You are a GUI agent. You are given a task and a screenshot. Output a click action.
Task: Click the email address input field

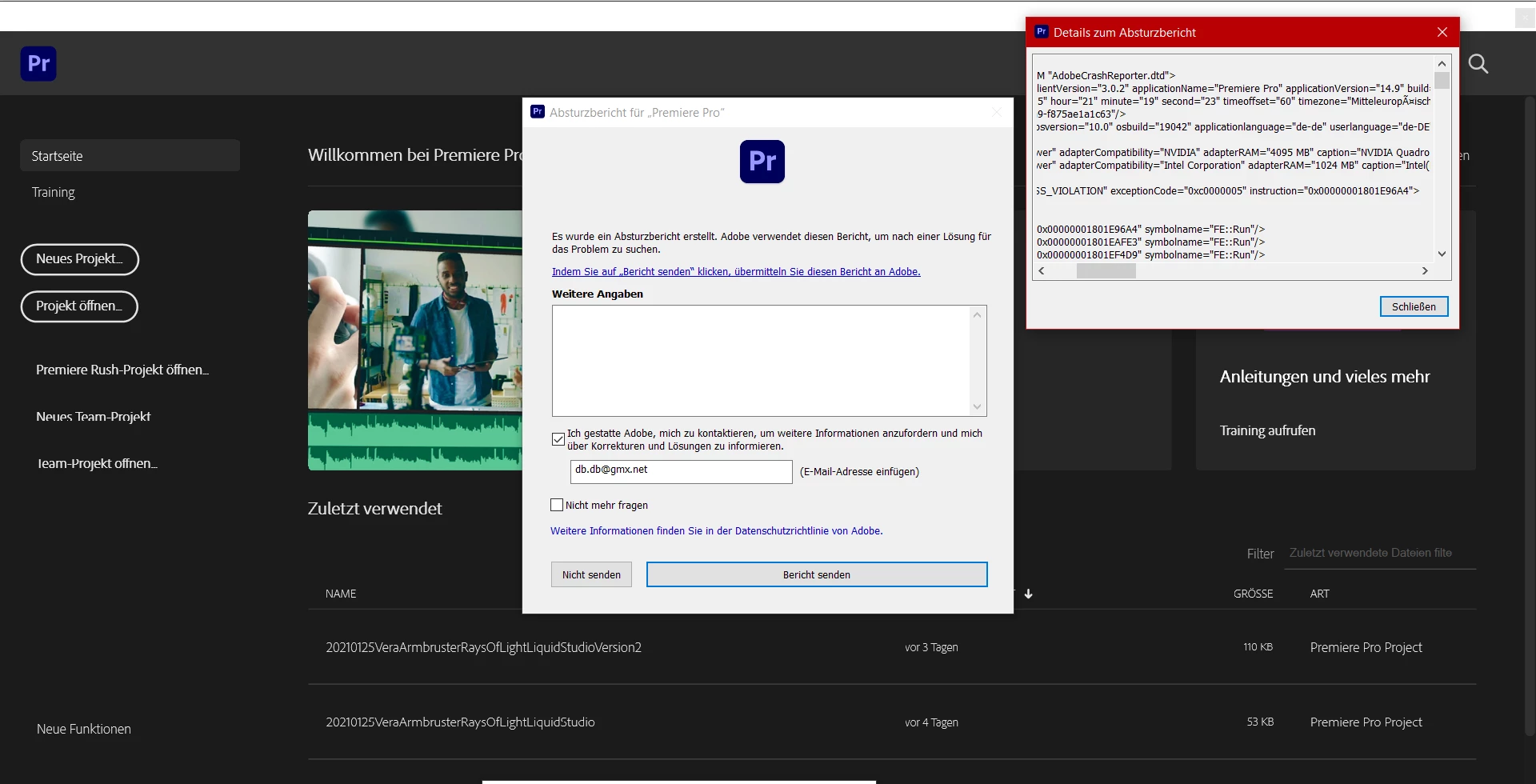coord(682,471)
